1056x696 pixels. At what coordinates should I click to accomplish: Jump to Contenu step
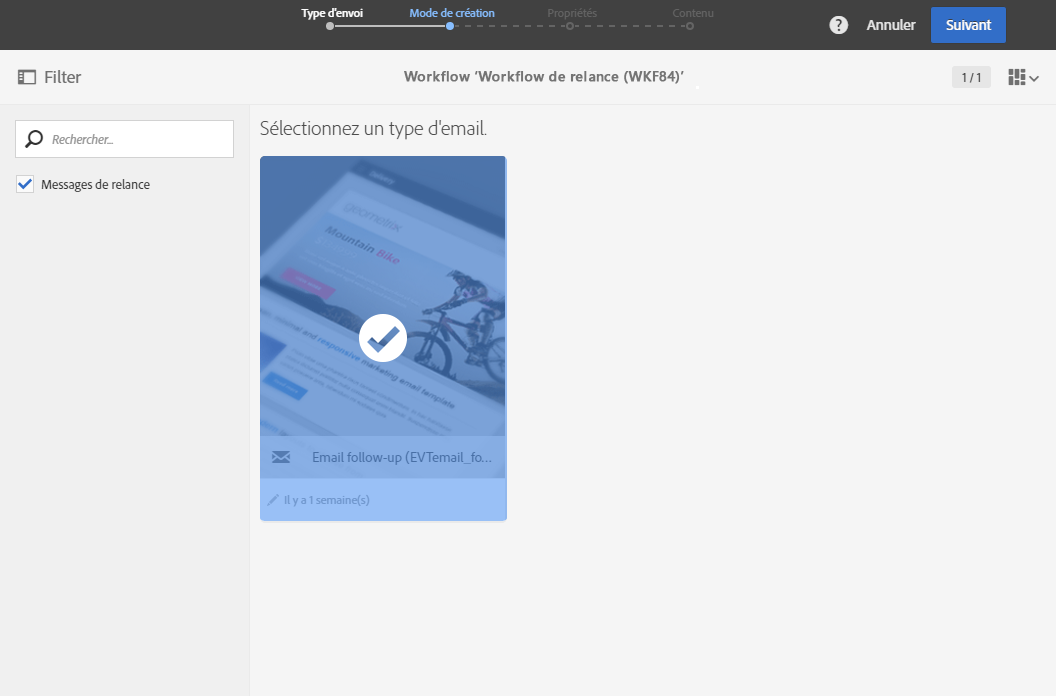click(x=693, y=13)
